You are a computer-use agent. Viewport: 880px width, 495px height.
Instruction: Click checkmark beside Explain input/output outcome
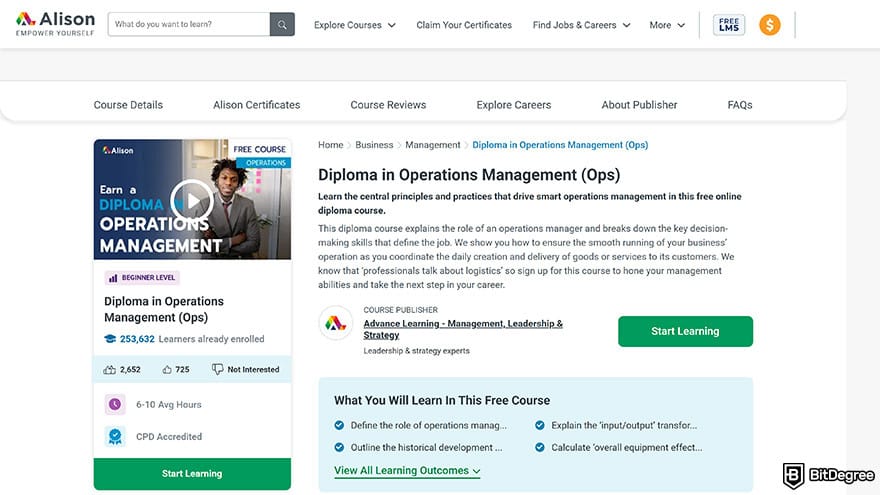point(539,425)
